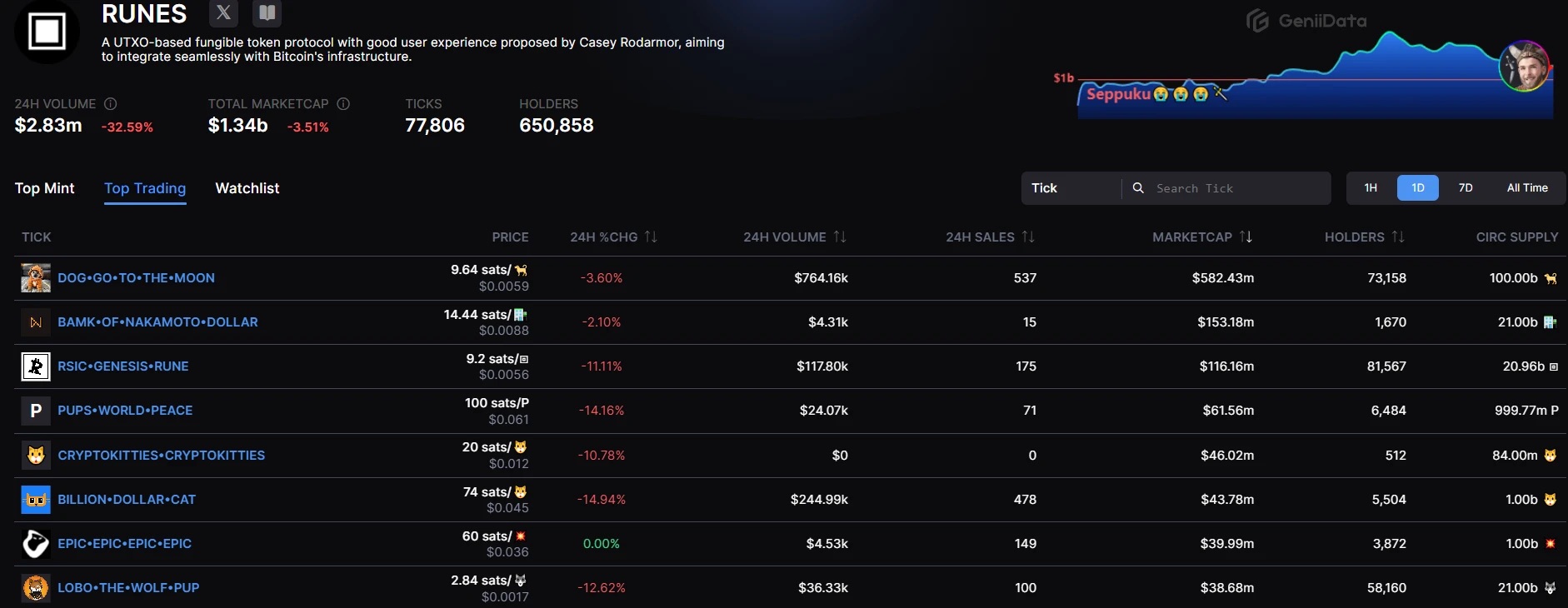
Task: Click the BILLION•DOLLAR•CAT token icon
Action: coord(36,500)
